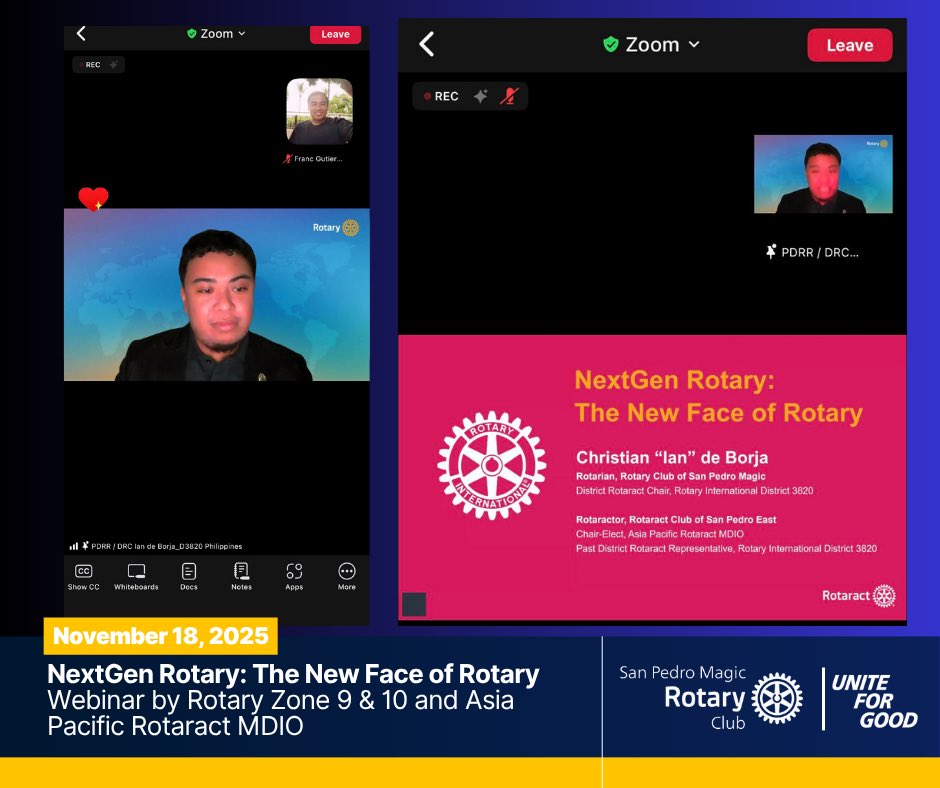Select main speaker video on left screen
The image size is (940, 788).
tap(217, 294)
